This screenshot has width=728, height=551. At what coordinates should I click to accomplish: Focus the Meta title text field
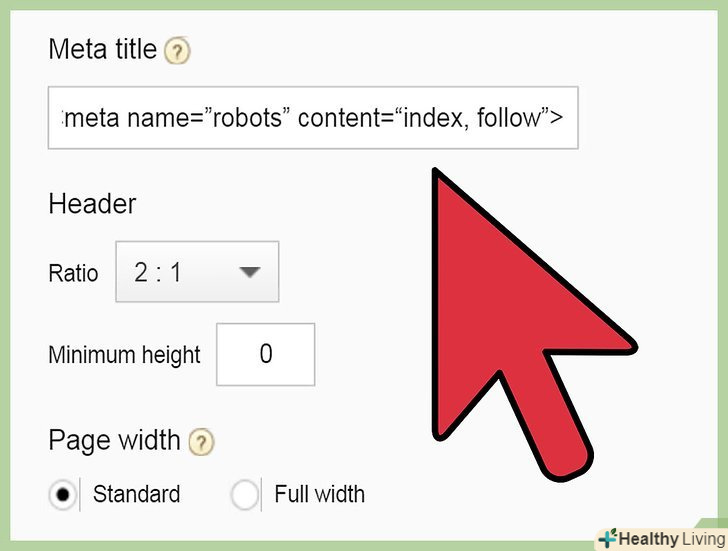[312, 121]
